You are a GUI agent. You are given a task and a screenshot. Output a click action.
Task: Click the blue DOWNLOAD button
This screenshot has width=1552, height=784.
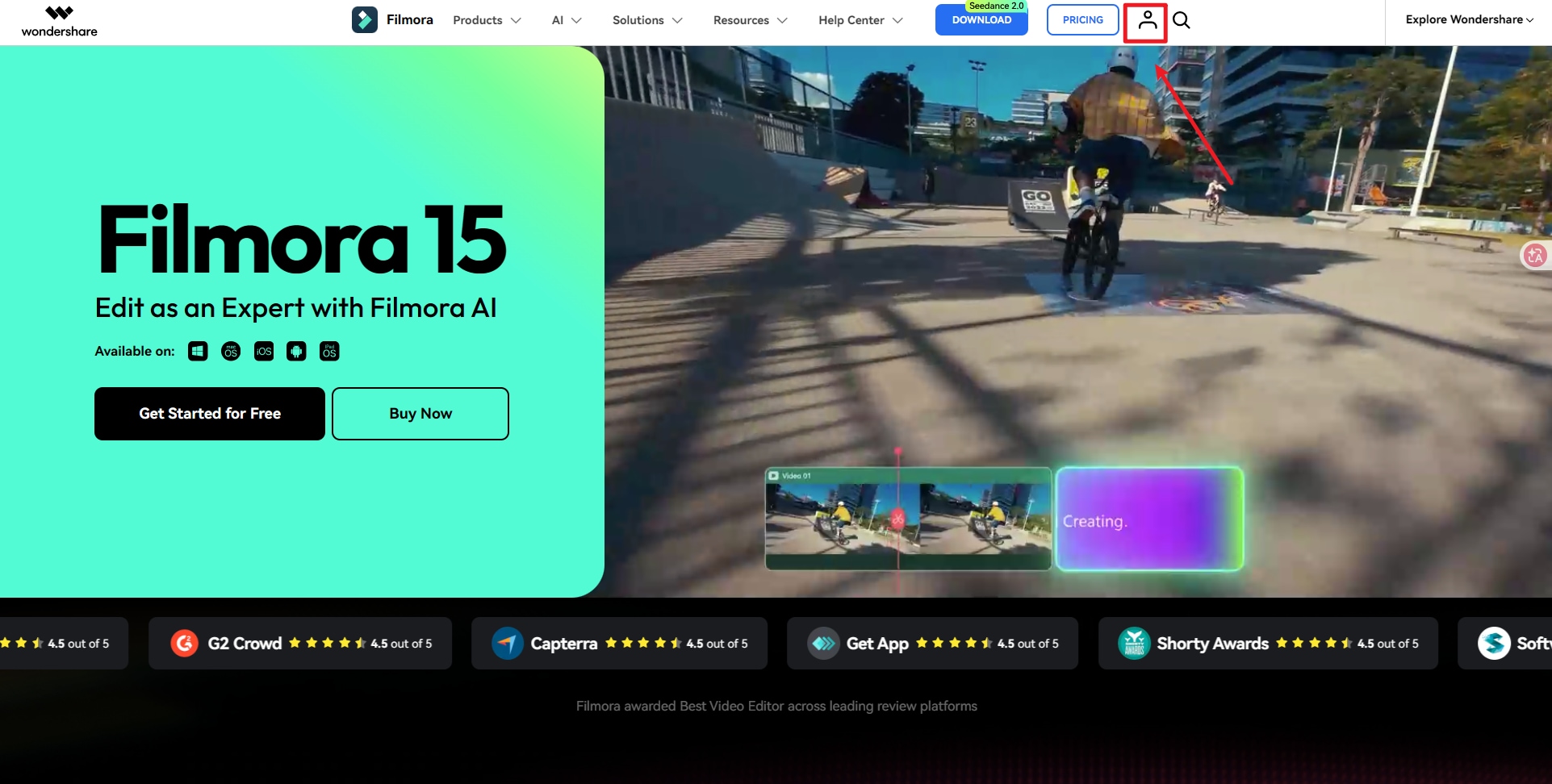(981, 20)
